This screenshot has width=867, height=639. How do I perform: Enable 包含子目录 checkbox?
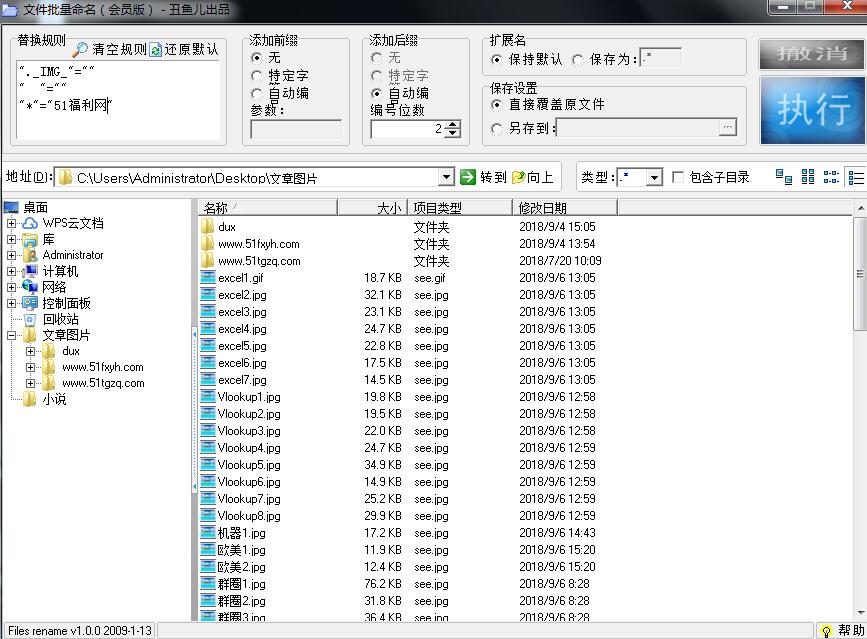pos(677,177)
